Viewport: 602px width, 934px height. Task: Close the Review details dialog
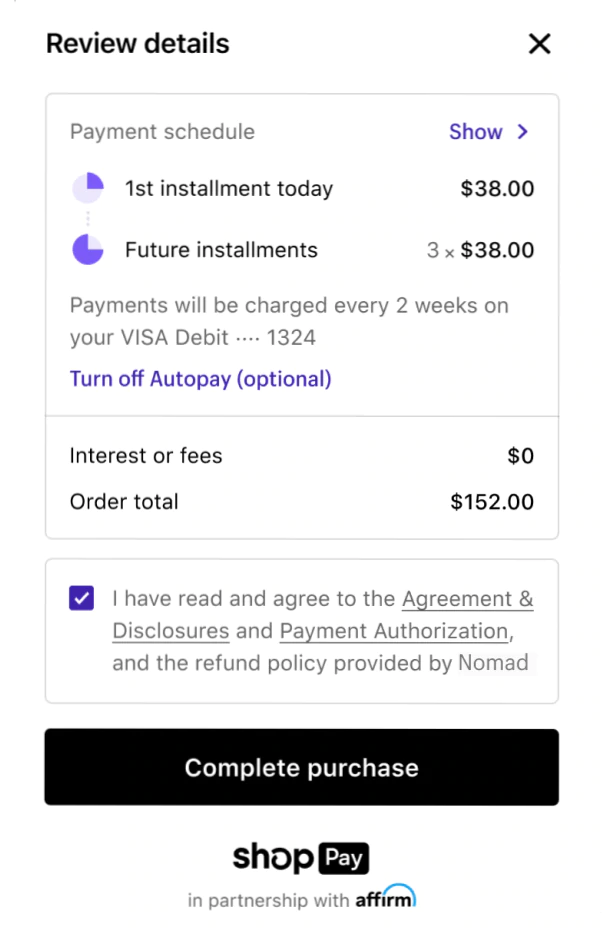[x=539, y=44]
